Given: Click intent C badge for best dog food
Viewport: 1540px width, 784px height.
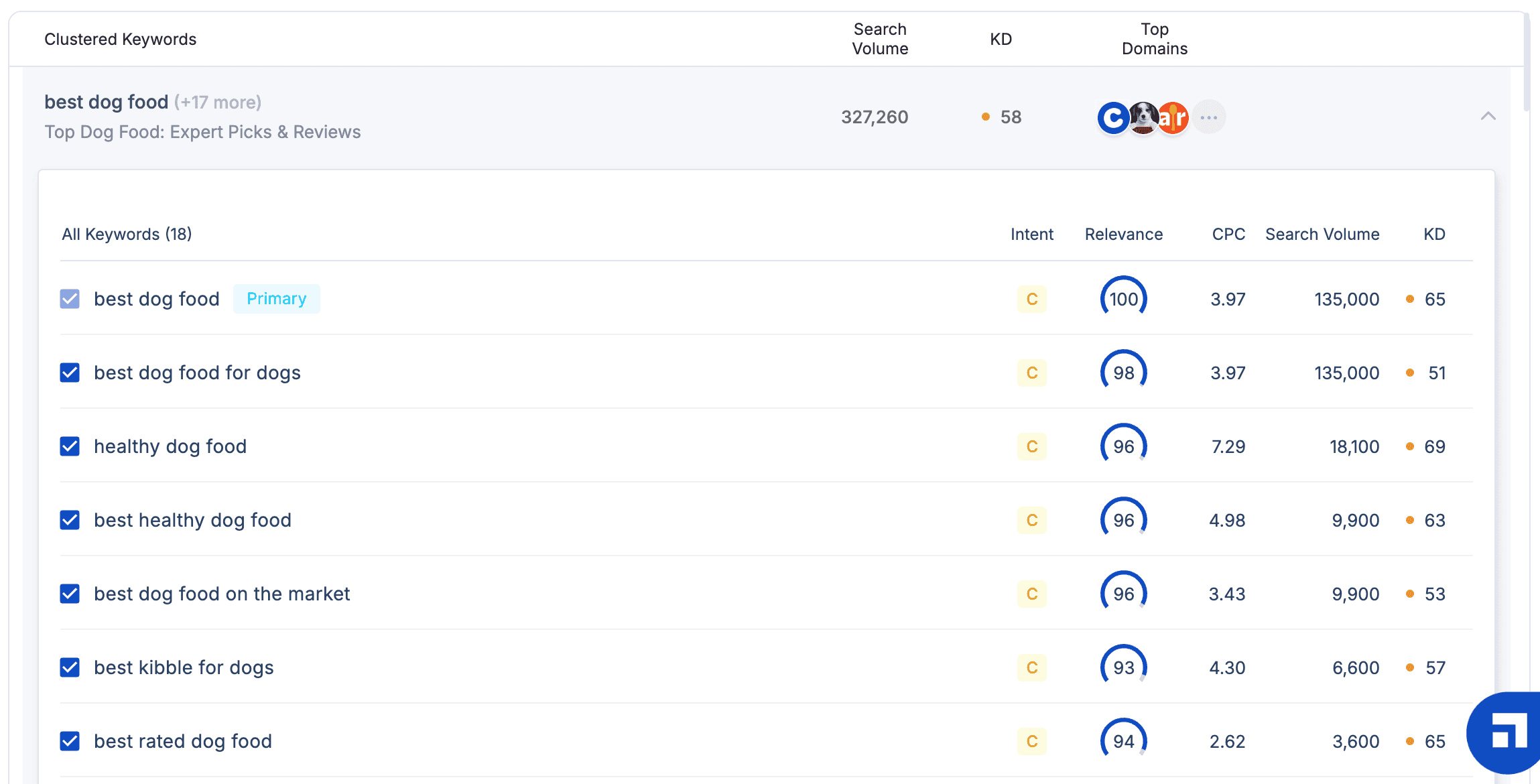Looking at the screenshot, I should [x=1032, y=299].
